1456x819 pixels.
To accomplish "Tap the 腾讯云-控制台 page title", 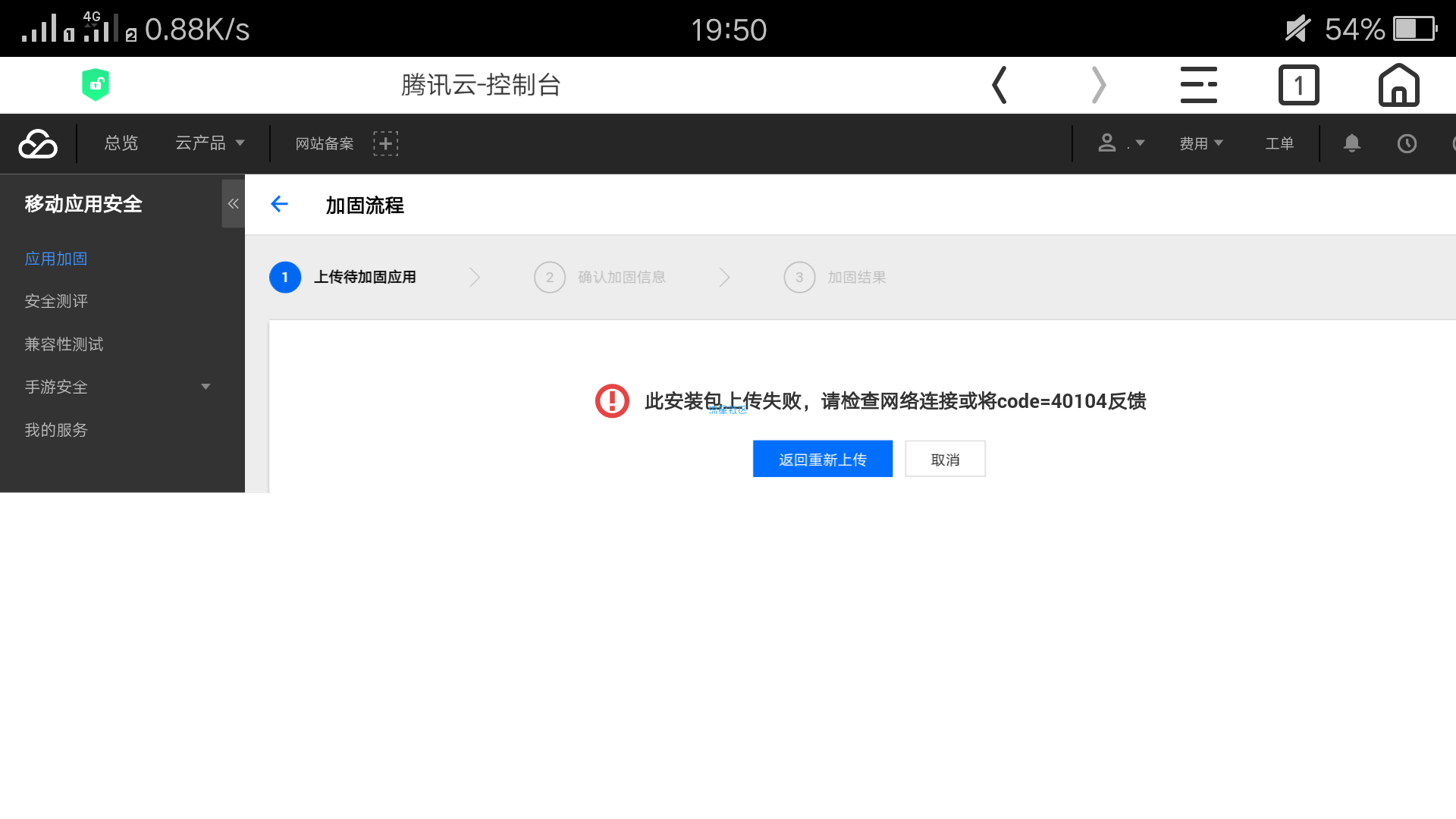I will tap(481, 85).
